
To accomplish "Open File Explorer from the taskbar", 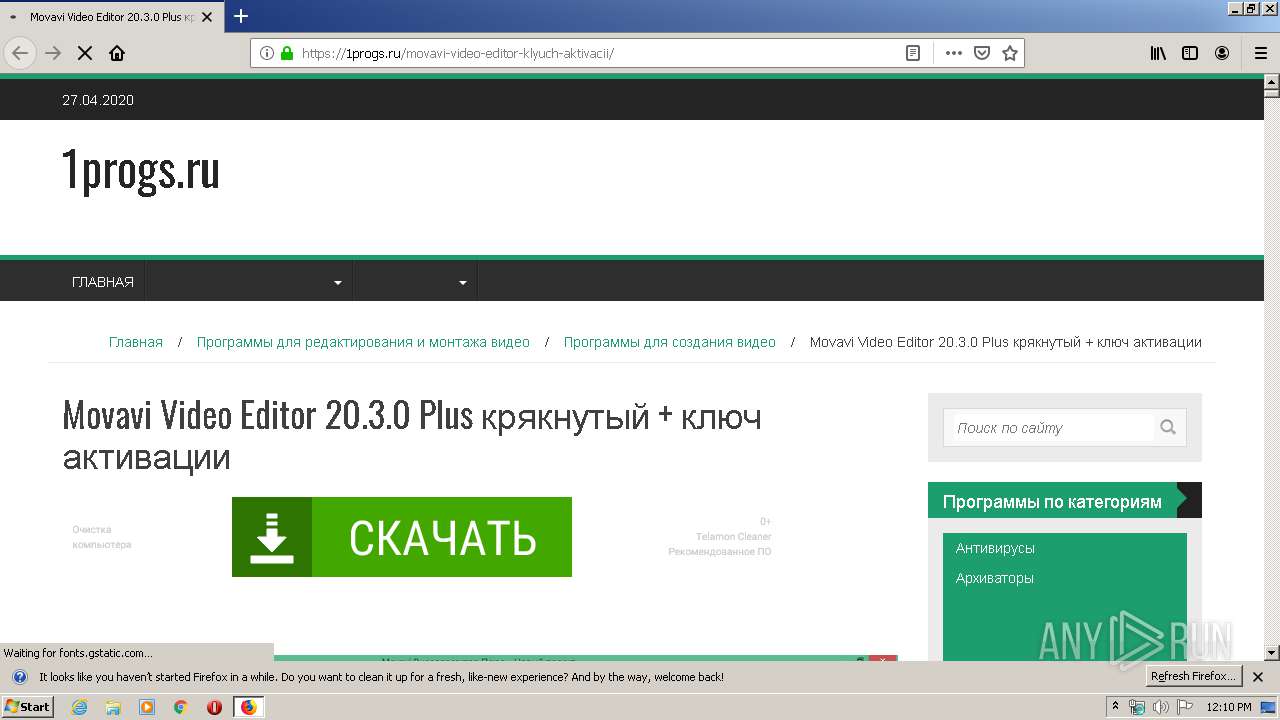I will pos(113,707).
